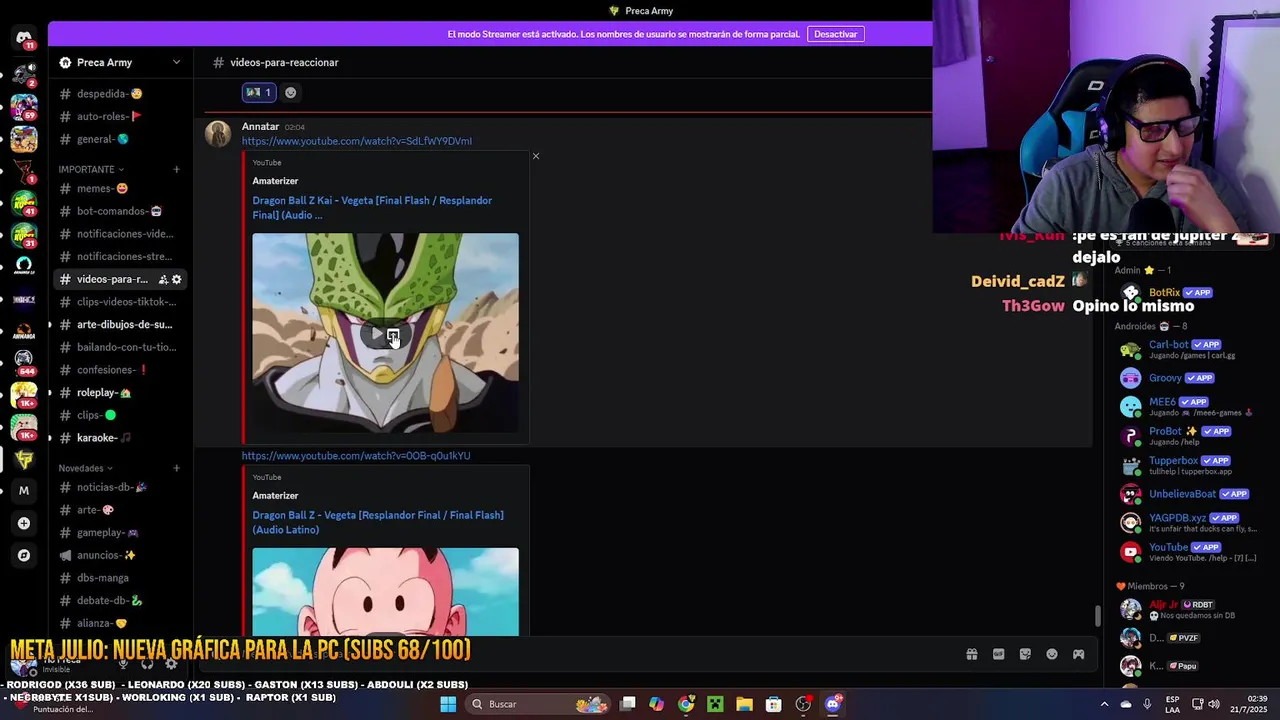
Task: Open Annatar's user profile name
Action: click(260, 127)
